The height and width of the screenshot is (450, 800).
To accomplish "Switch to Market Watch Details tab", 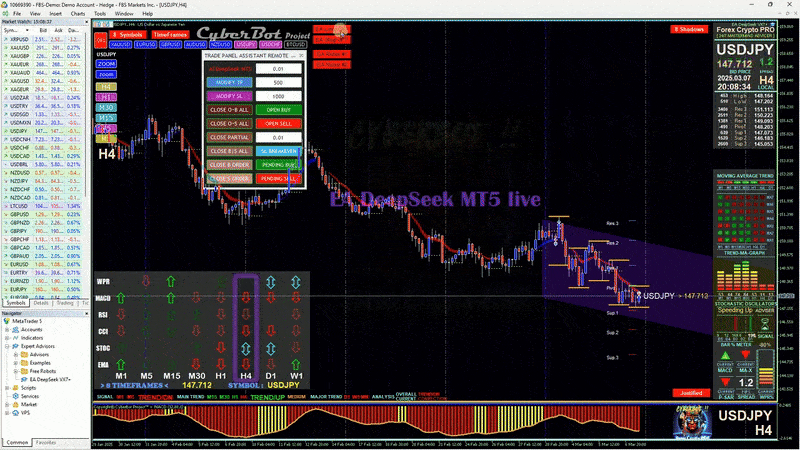I will coord(41,303).
